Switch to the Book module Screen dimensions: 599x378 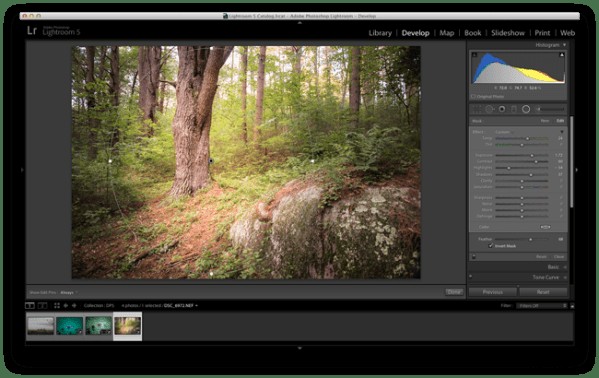point(473,33)
